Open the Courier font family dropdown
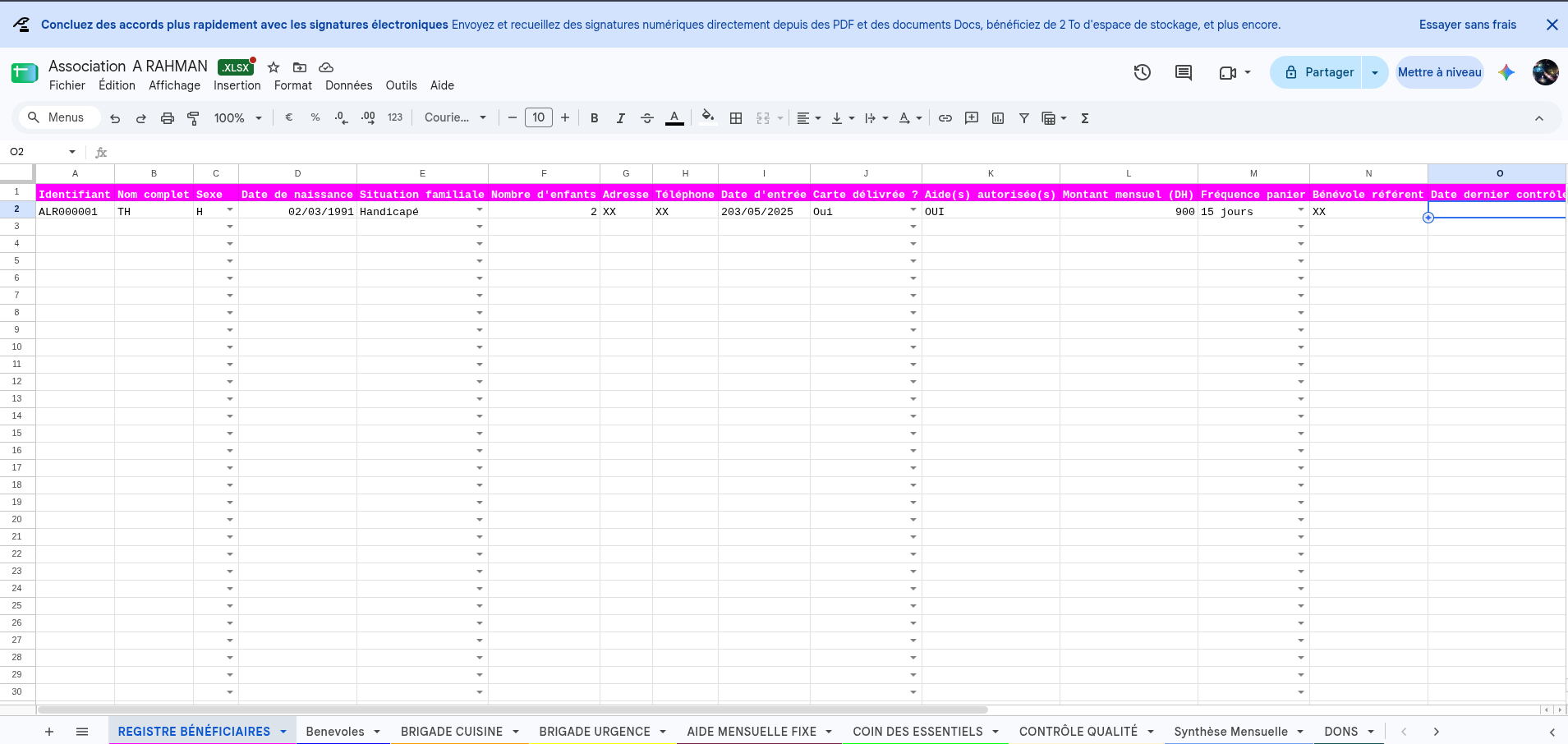The width and height of the screenshot is (1568, 744). coord(455,117)
